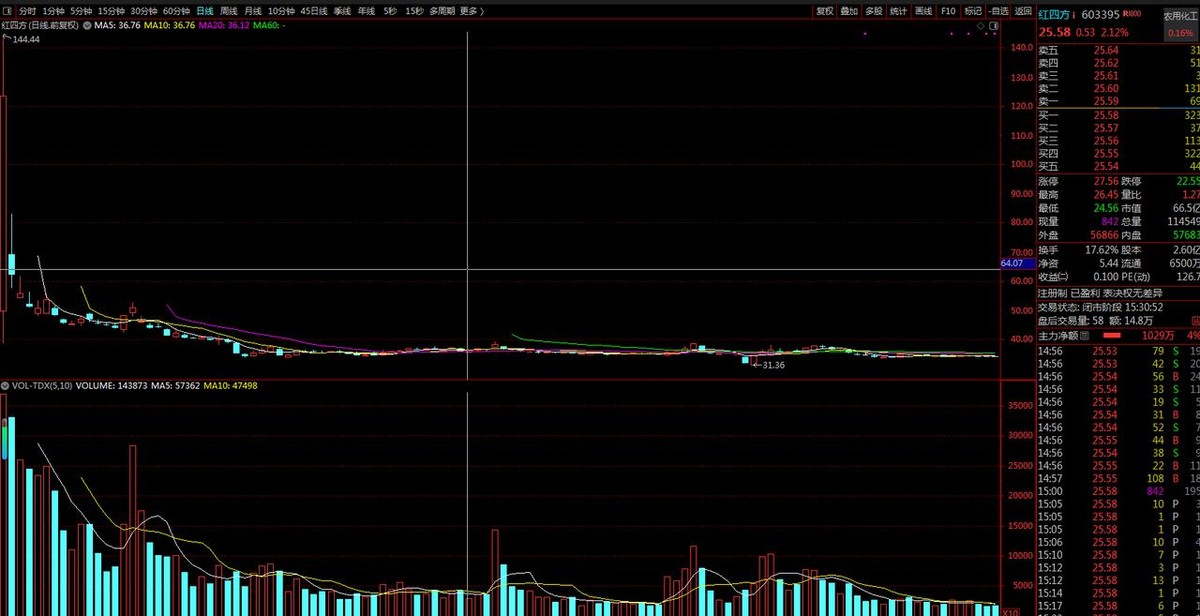Click the 叠加 overlay button
This screenshot has height=616, width=1200.
(x=849, y=11)
